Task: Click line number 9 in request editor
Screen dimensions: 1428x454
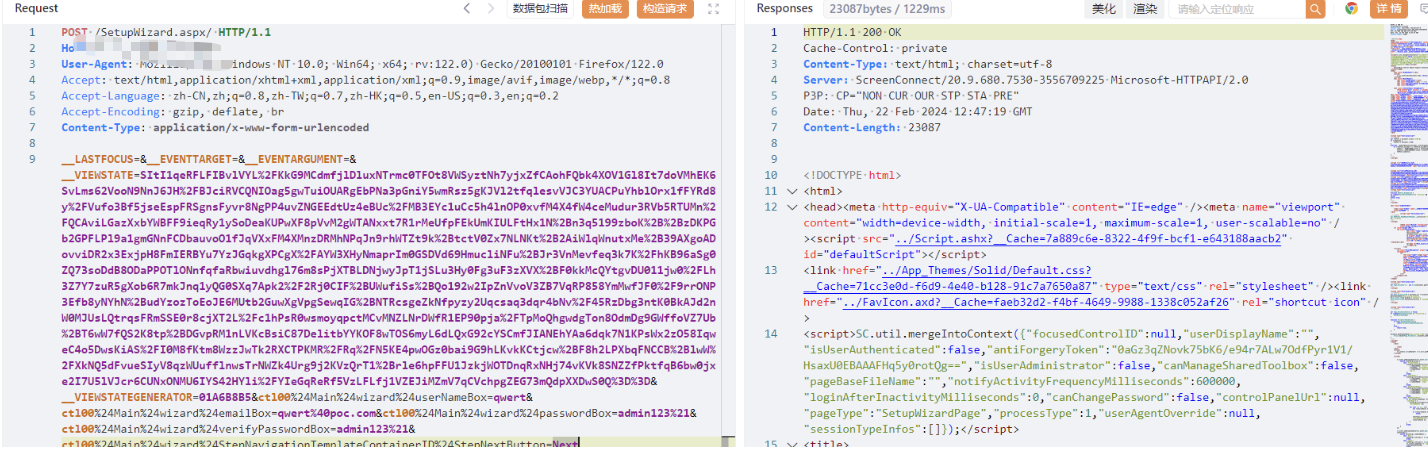Action: tap(32, 159)
